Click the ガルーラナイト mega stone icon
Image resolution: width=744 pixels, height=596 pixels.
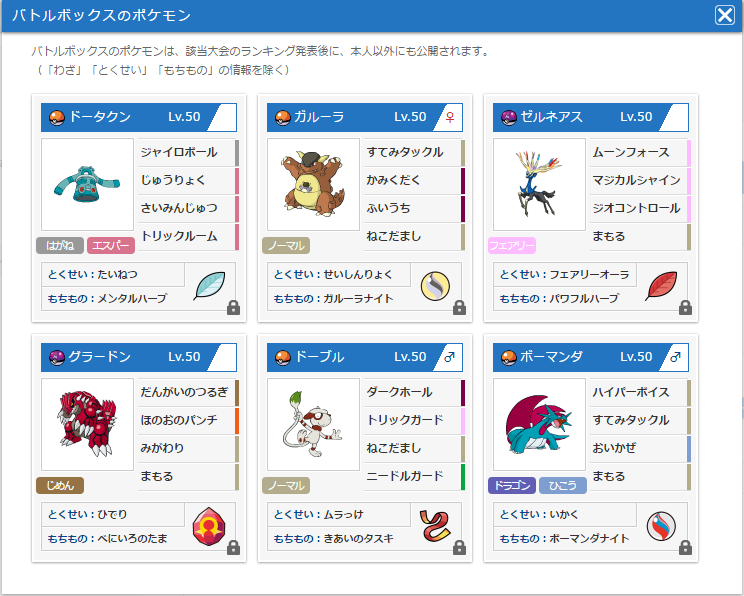[435, 286]
